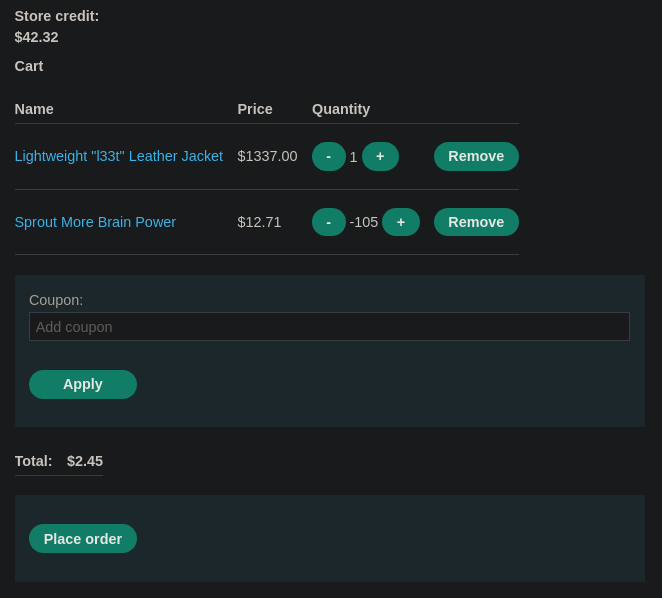662x598 pixels.
Task: Decrease quantity of Sprout More Brain Power
Action: point(328,222)
